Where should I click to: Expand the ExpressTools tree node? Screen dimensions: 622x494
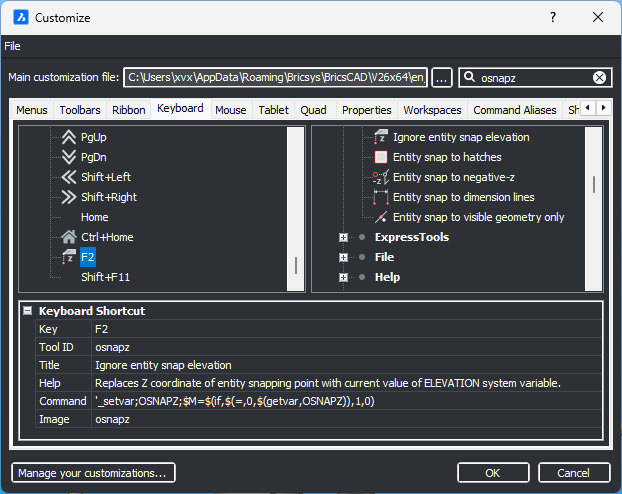point(343,238)
